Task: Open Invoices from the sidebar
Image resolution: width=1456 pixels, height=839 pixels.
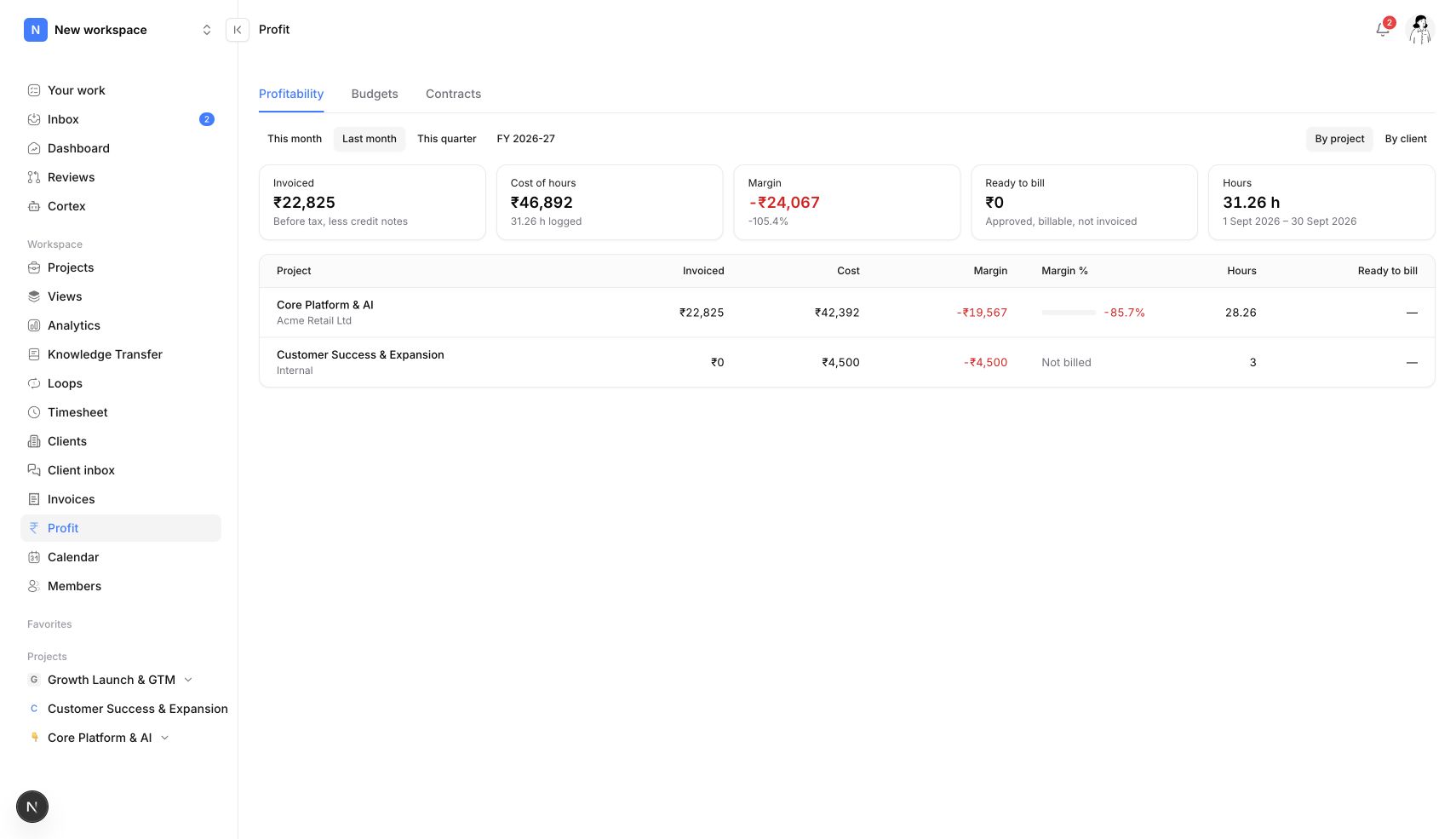Action: 120,499
